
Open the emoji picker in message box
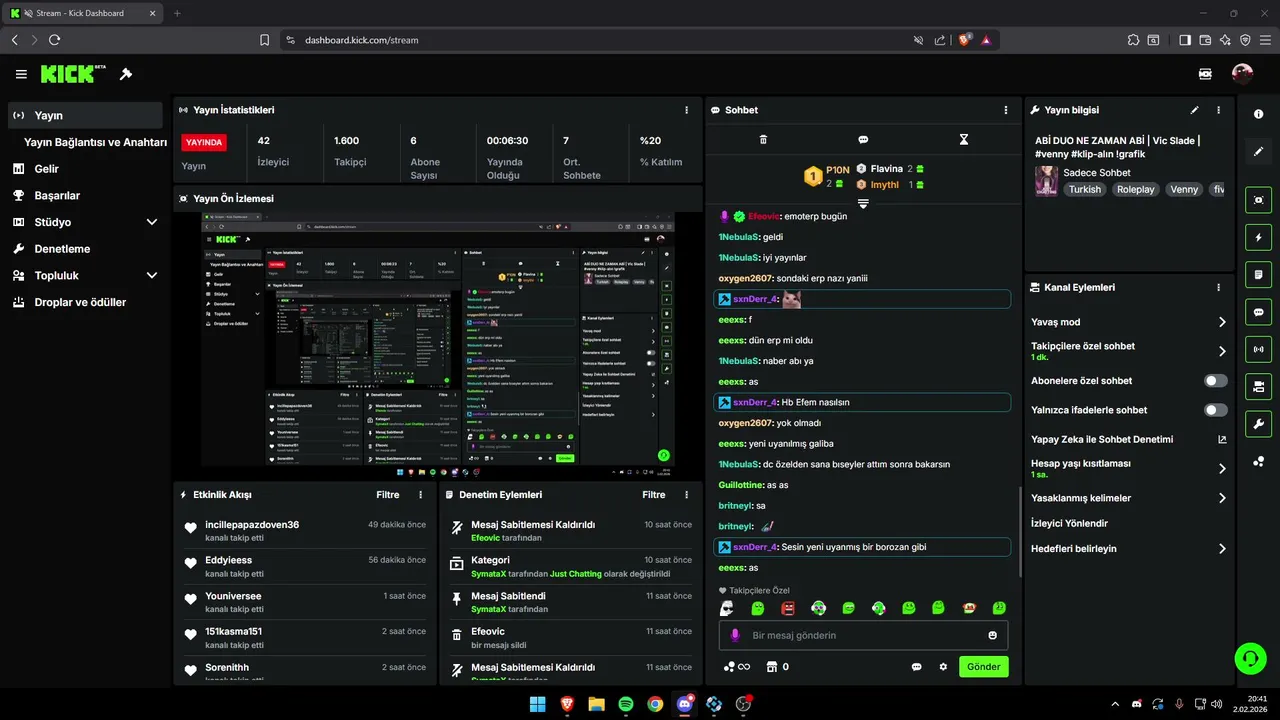pyautogui.click(x=992, y=635)
